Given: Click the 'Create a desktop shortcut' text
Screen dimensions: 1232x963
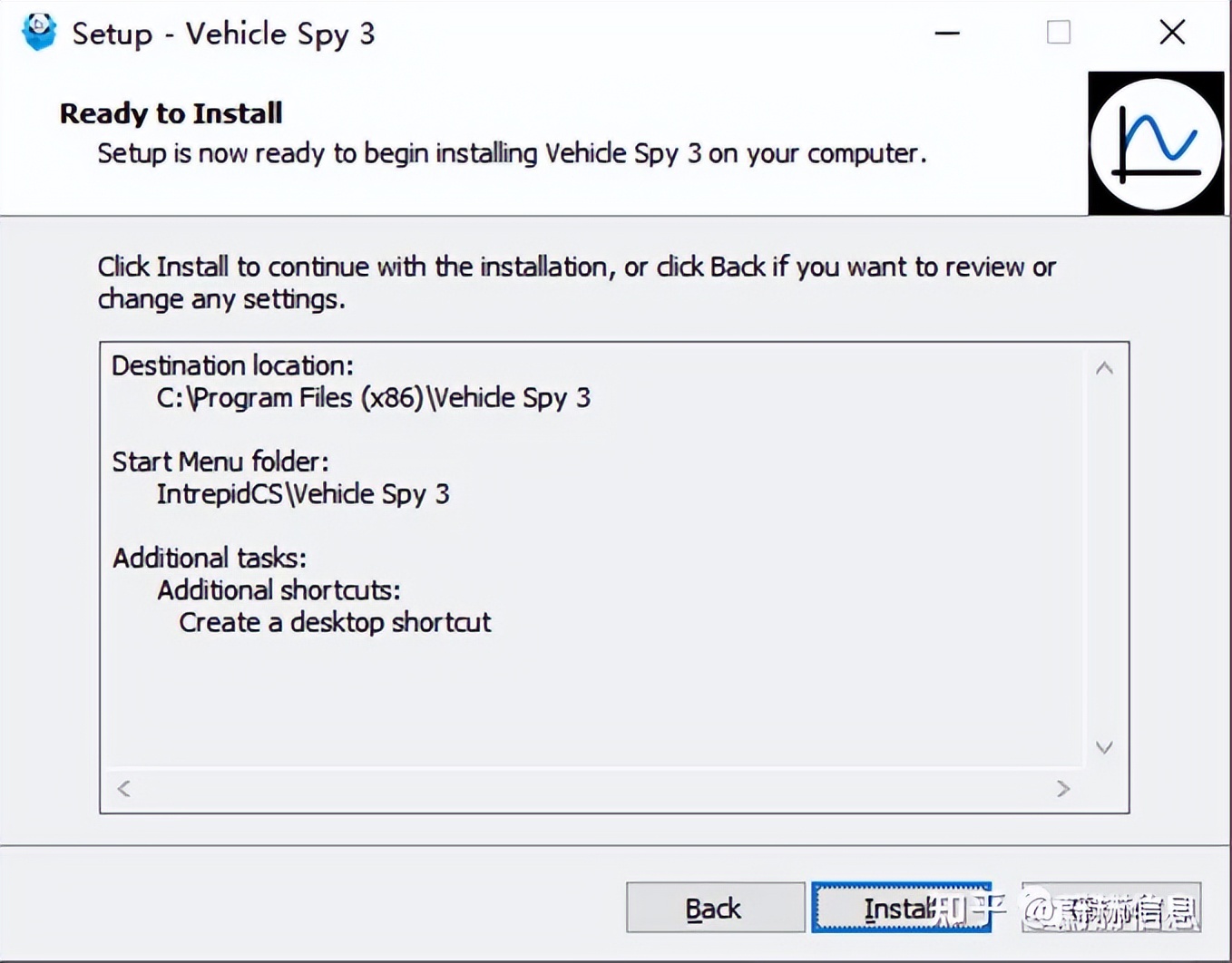Looking at the screenshot, I should click(x=335, y=622).
